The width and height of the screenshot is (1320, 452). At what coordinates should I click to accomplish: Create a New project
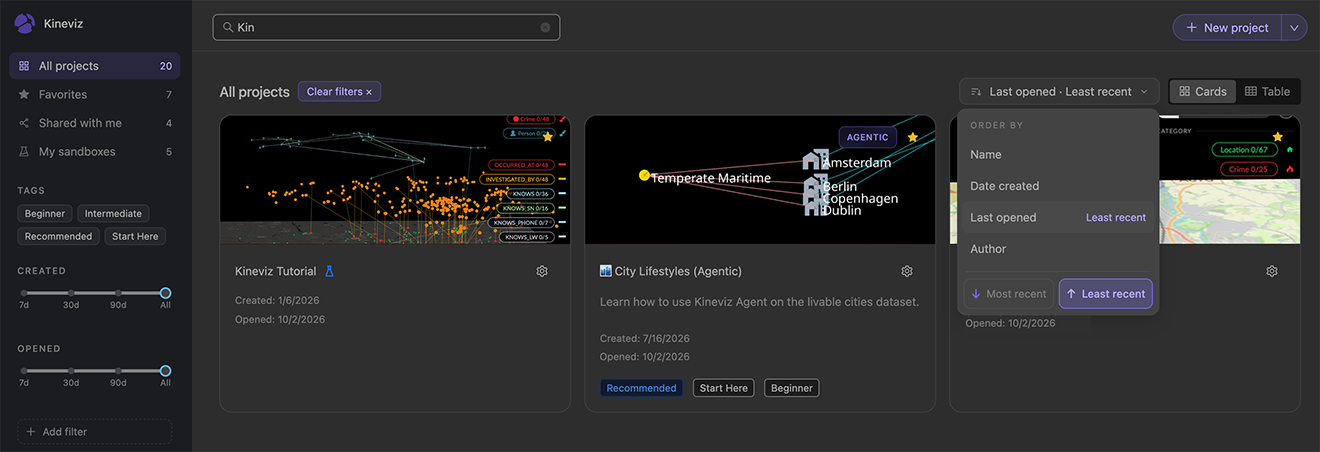1227,28
